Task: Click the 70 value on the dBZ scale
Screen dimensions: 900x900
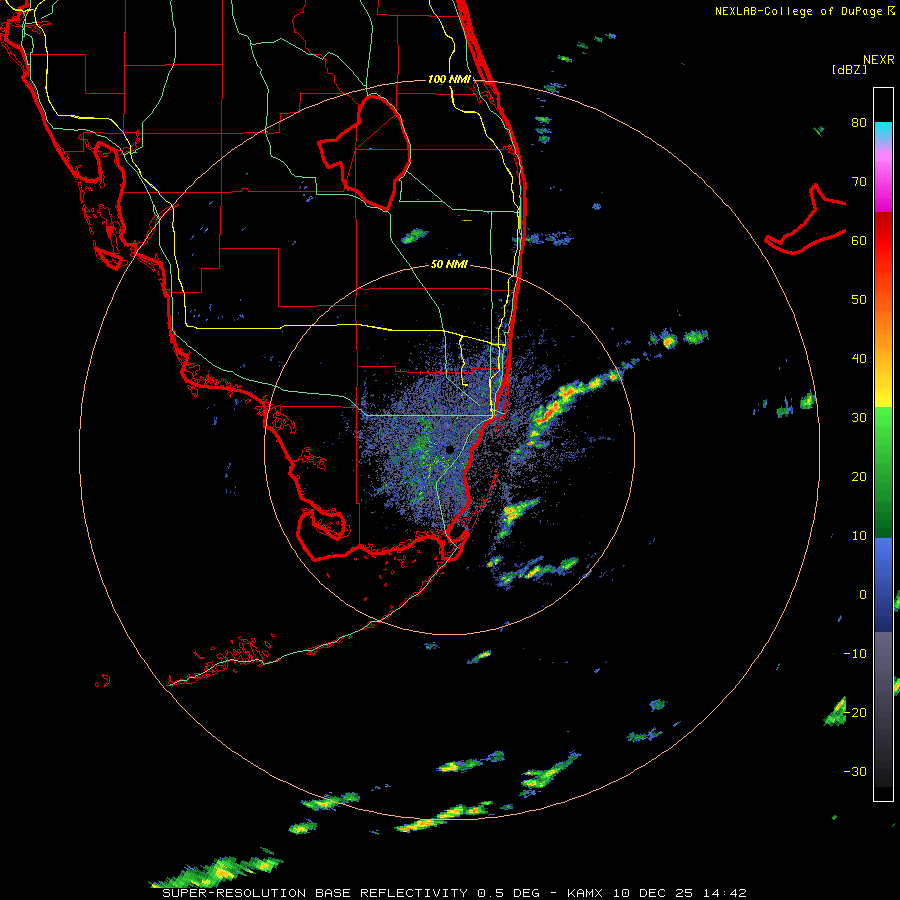Action: (859, 182)
